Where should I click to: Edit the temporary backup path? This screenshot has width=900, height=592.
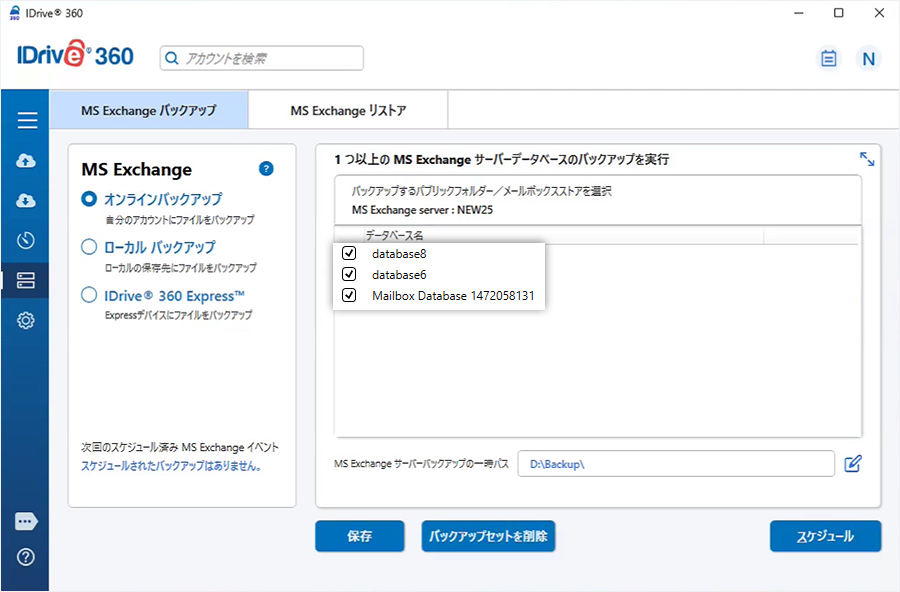pyautogui.click(x=852, y=464)
